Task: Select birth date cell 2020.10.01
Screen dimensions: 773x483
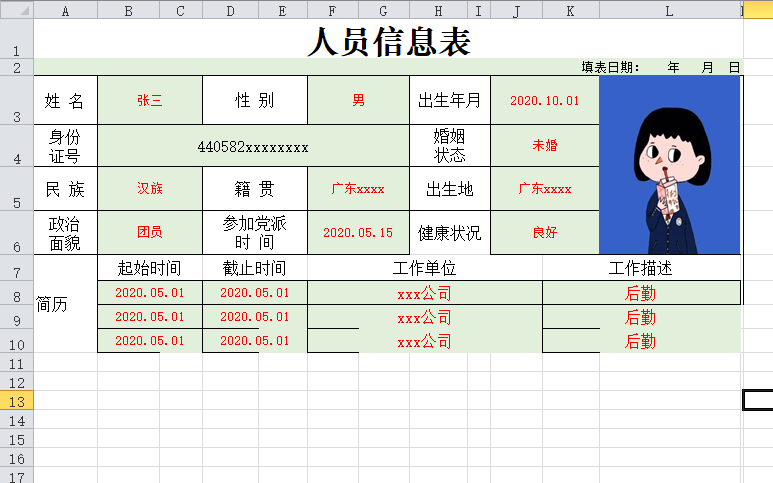Action: pyautogui.click(x=545, y=100)
